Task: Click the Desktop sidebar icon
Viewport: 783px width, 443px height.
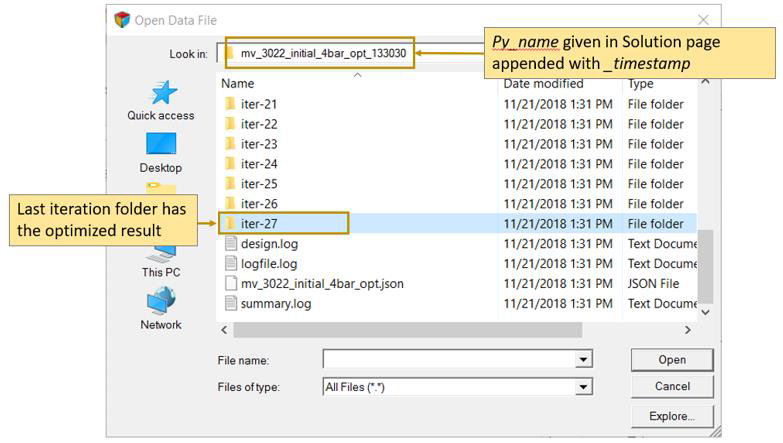Action: [x=160, y=151]
